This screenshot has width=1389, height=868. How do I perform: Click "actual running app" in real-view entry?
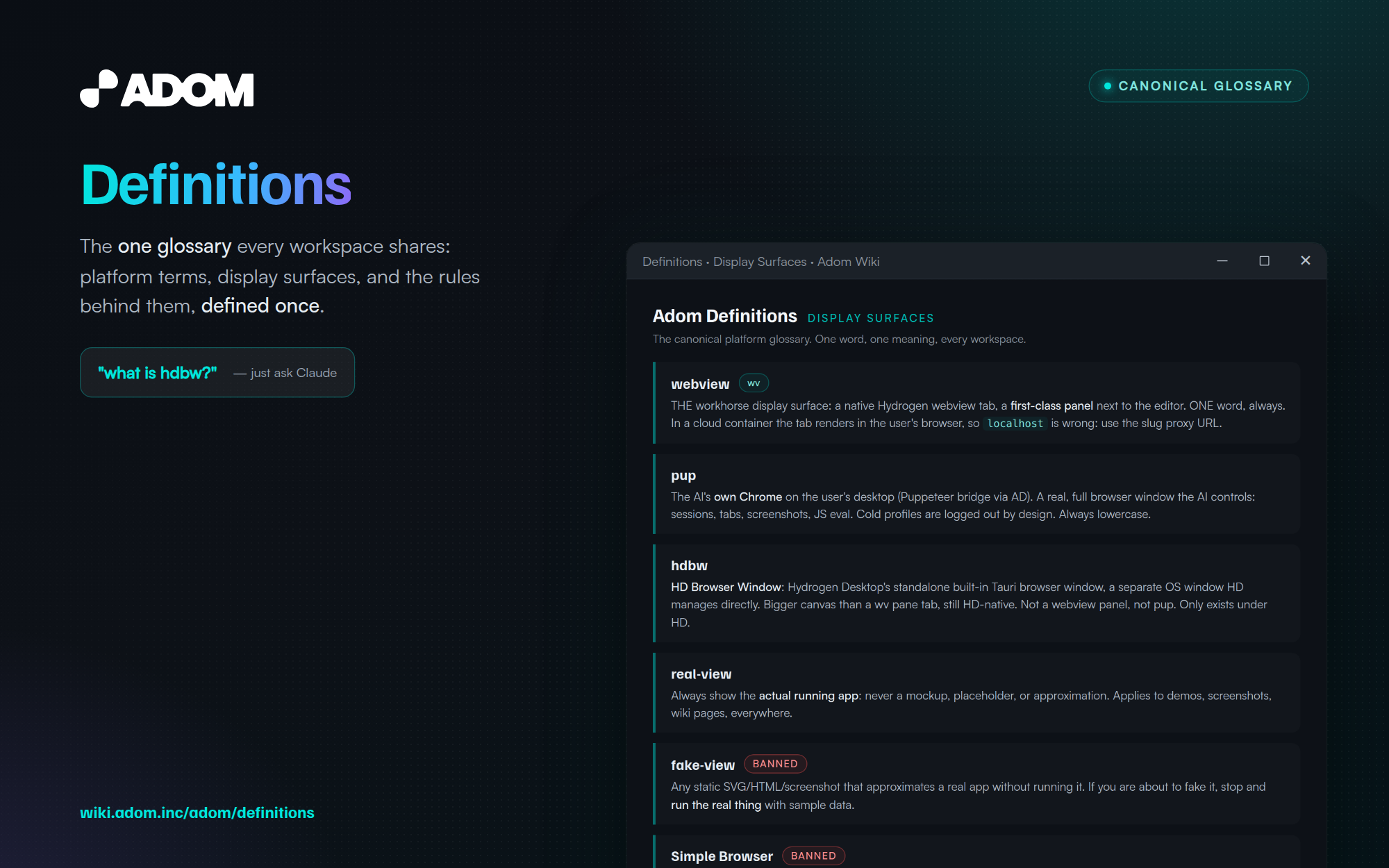[x=808, y=695]
